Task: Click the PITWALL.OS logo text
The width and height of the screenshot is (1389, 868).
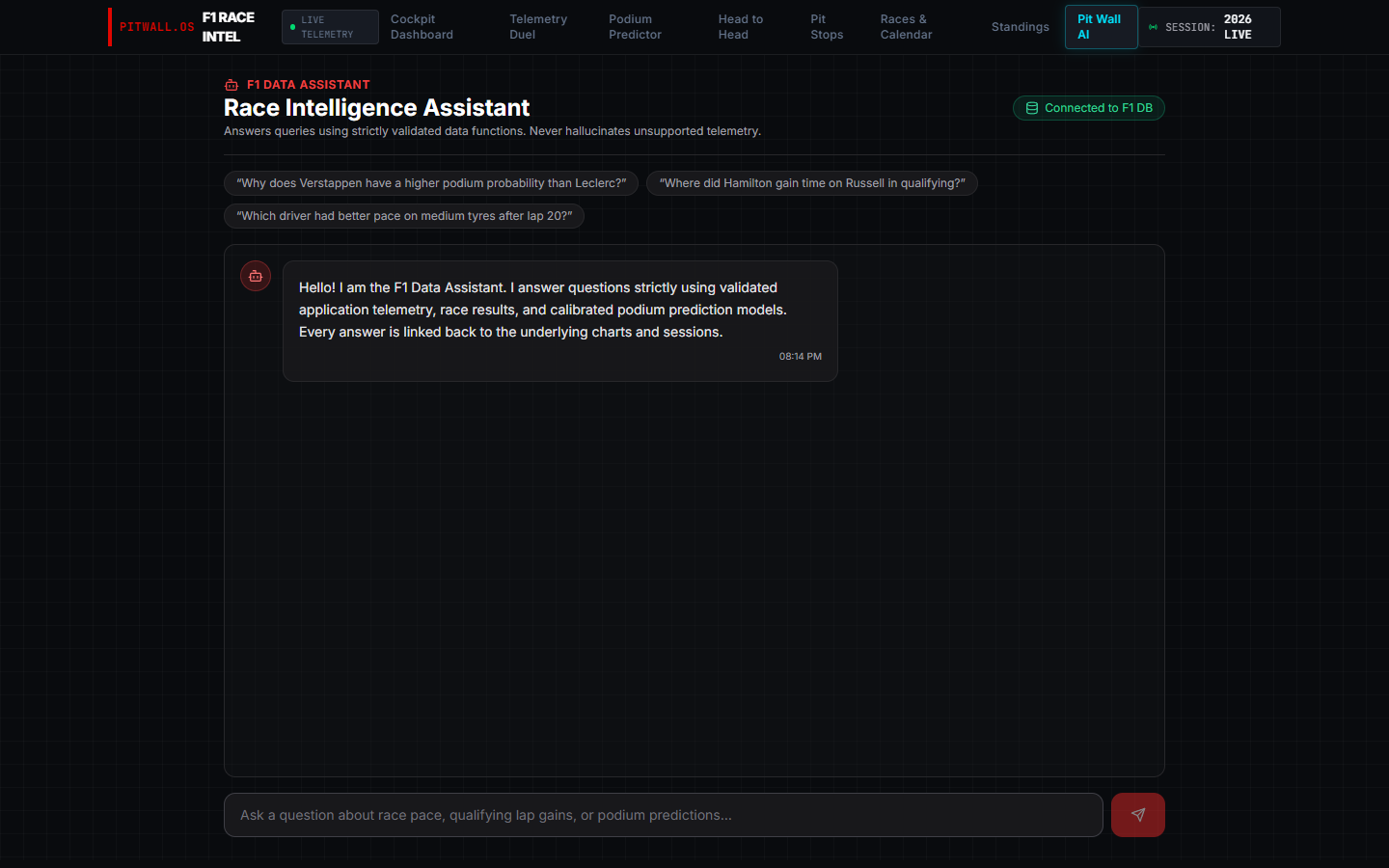Action: coord(157,27)
